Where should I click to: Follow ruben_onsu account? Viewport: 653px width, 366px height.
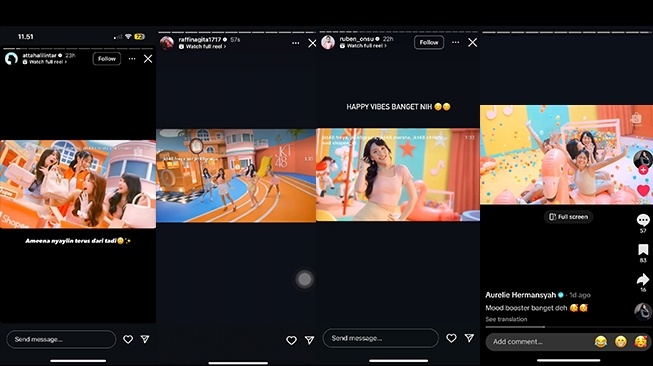pyautogui.click(x=429, y=42)
